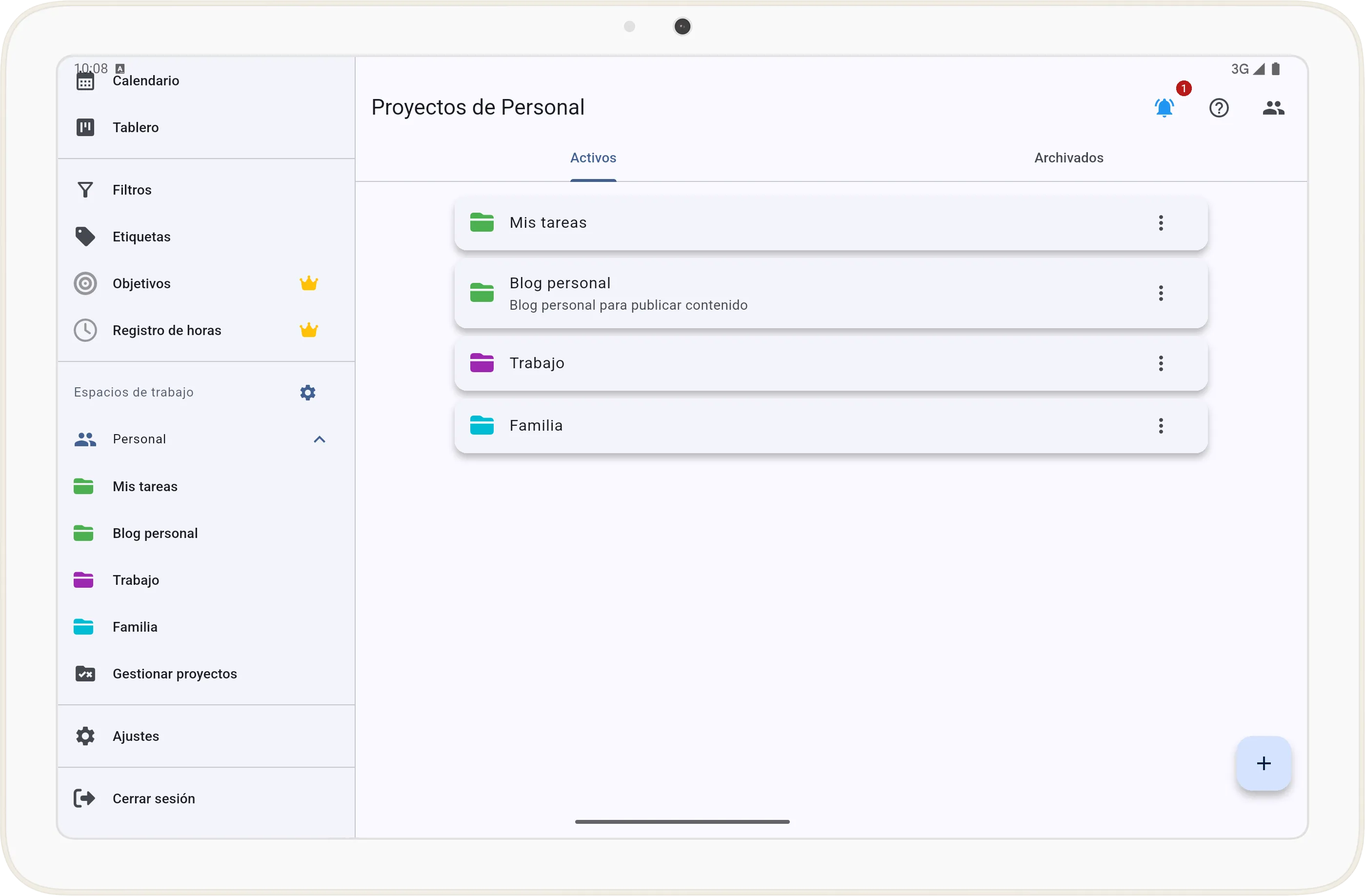Open three-dot menu for Trabajo project

[x=1160, y=363]
